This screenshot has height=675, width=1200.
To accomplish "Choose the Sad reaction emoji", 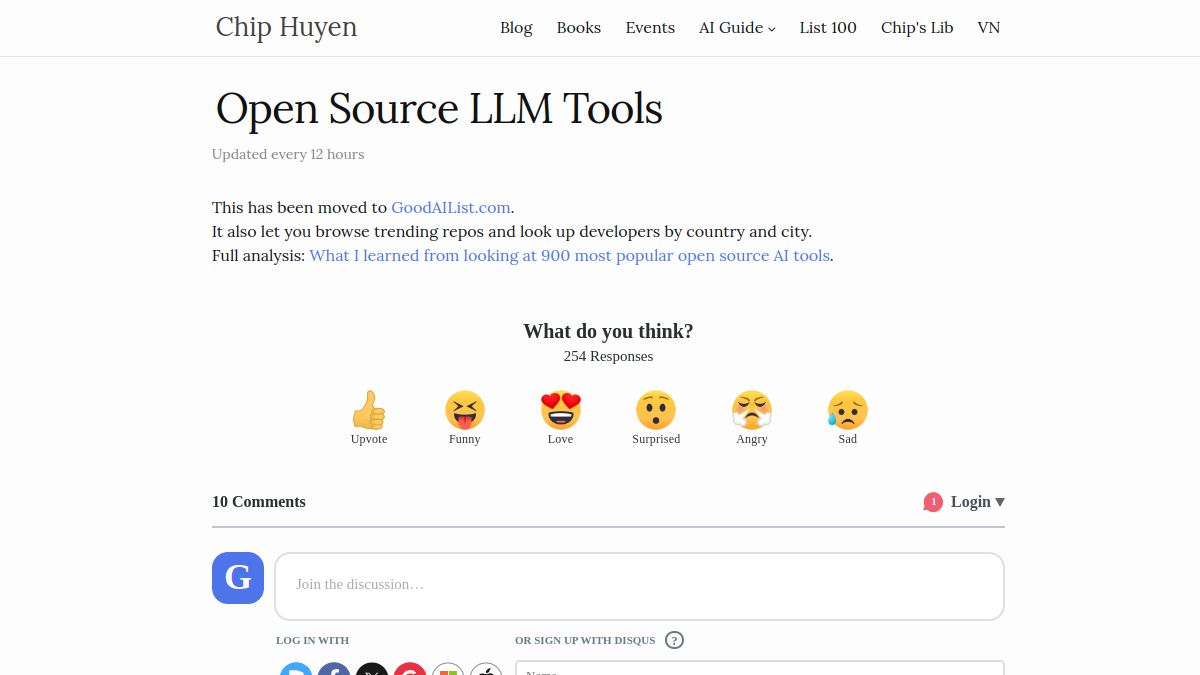I will click(847, 410).
